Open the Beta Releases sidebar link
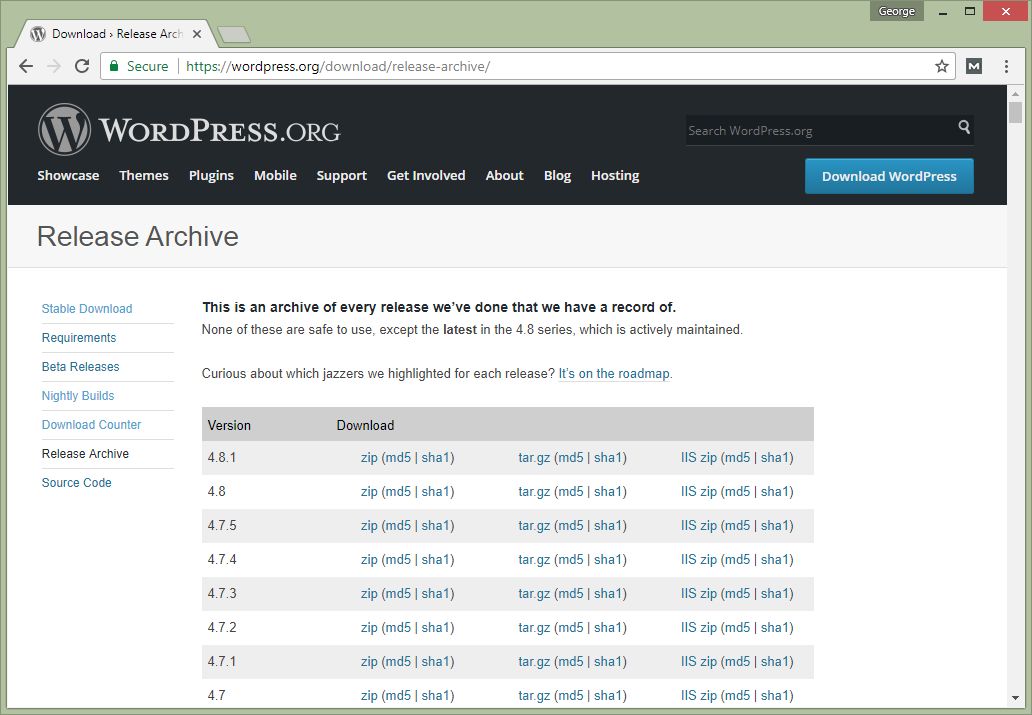This screenshot has height=715, width=1032. tap(80, 367)
